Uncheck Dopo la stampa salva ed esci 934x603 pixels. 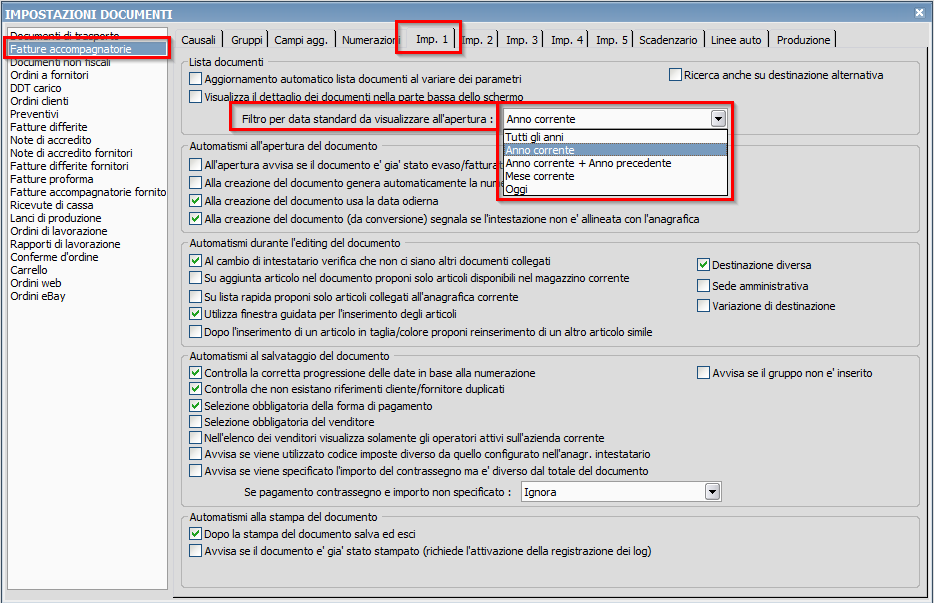[195, 534]
